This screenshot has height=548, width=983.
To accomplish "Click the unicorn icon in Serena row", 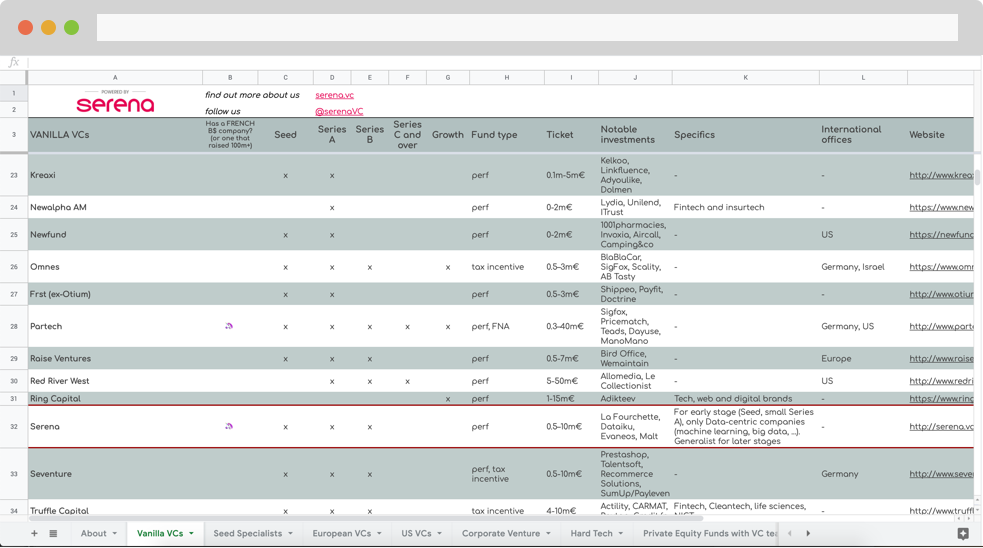I will click(229, 426).
